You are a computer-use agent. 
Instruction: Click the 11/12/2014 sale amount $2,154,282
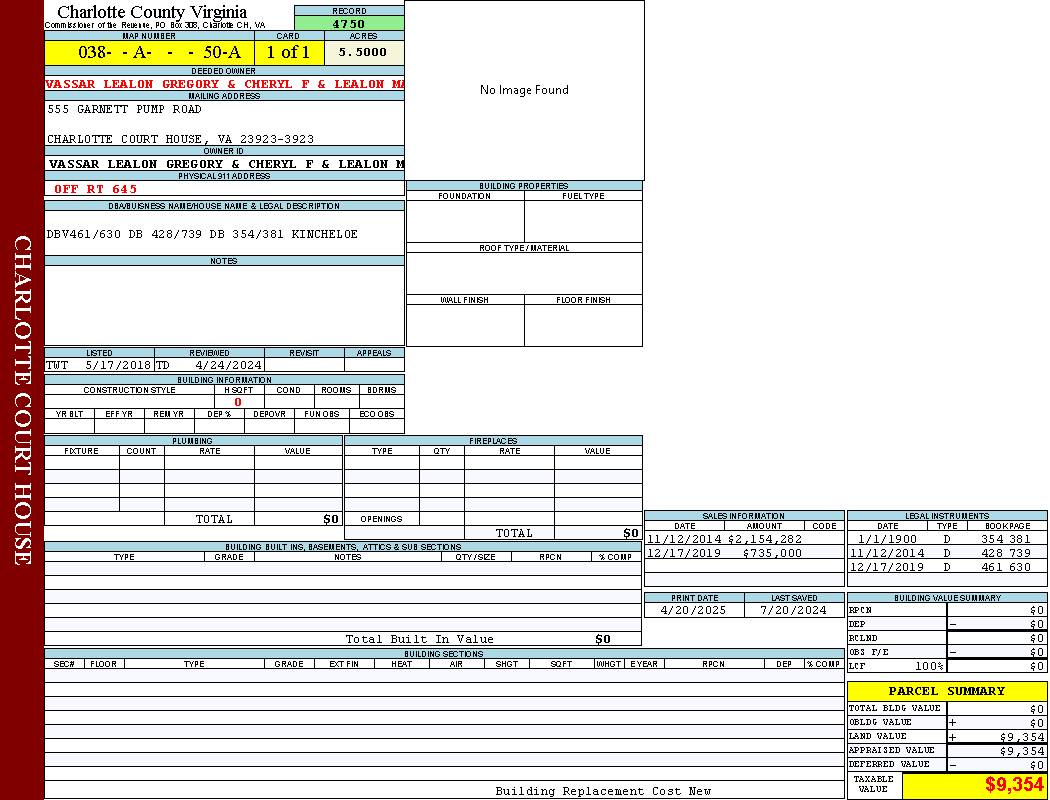pos(764,539)
